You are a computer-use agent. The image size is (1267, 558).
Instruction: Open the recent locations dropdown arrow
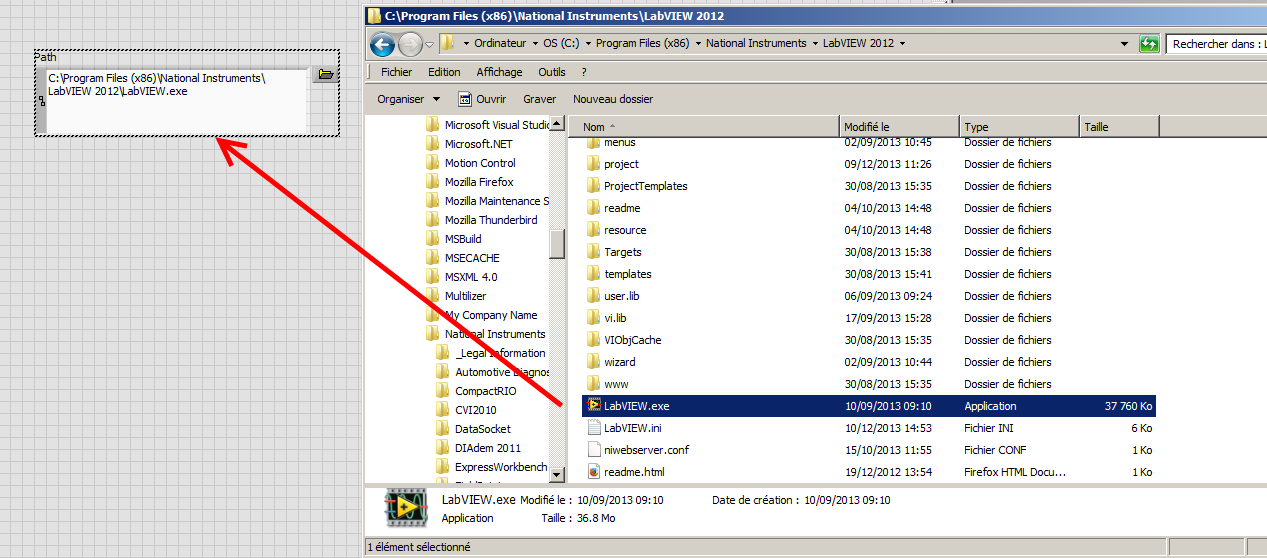[429, 44]
